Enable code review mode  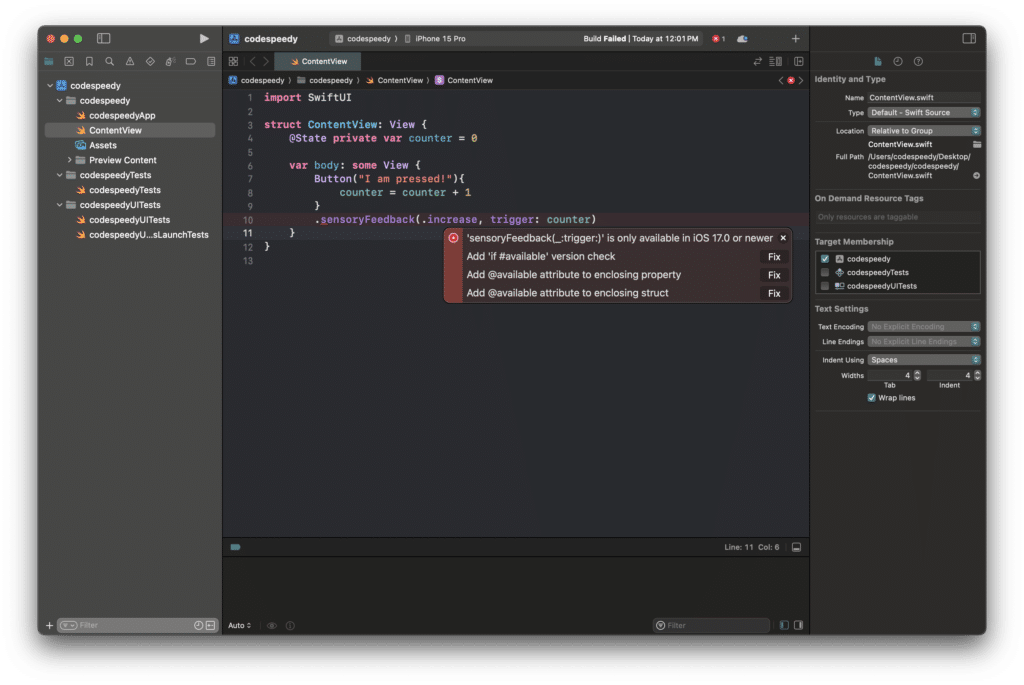click(758, 61)
